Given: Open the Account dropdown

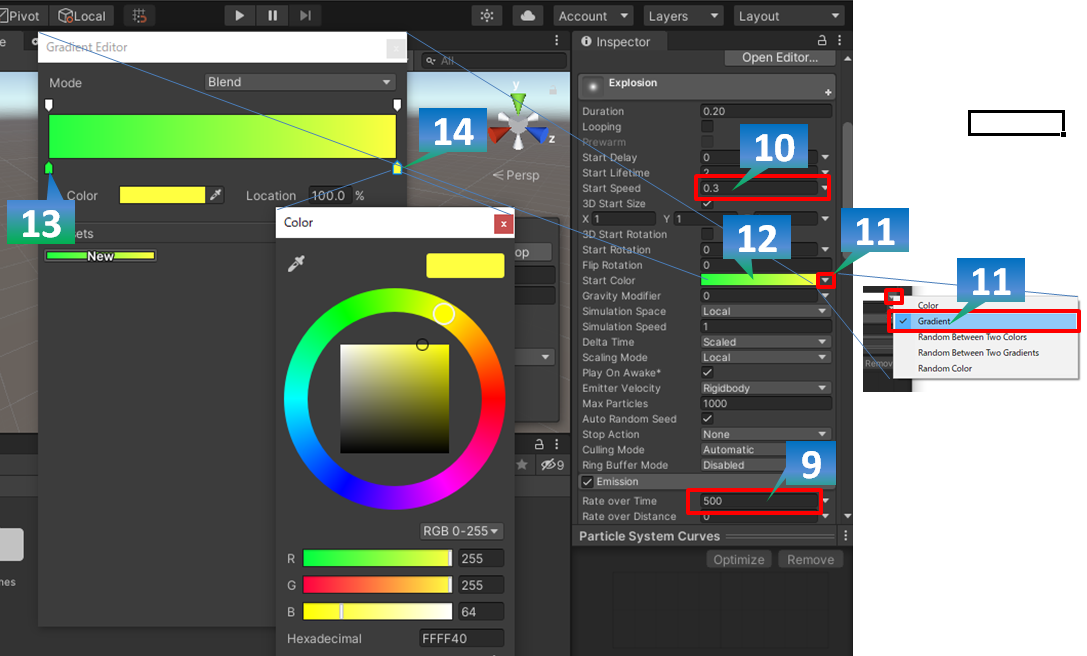Looking at the screenshot, I should click(593, 16).
